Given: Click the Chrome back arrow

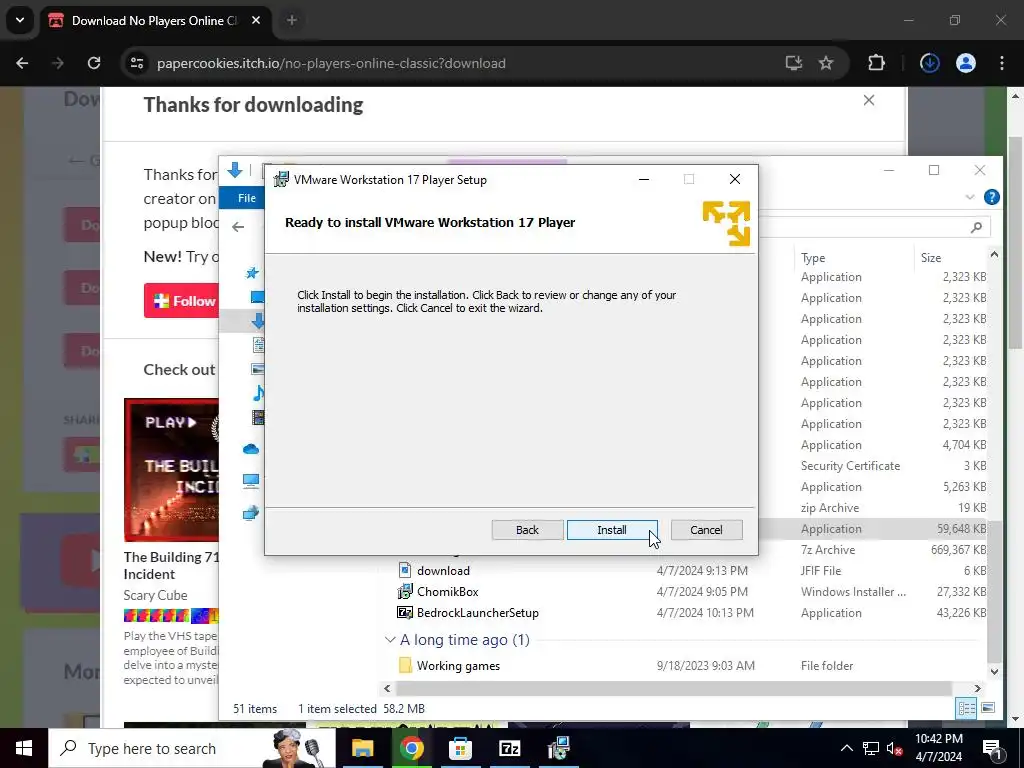Looking at the screenshot, I should (22, 63).
